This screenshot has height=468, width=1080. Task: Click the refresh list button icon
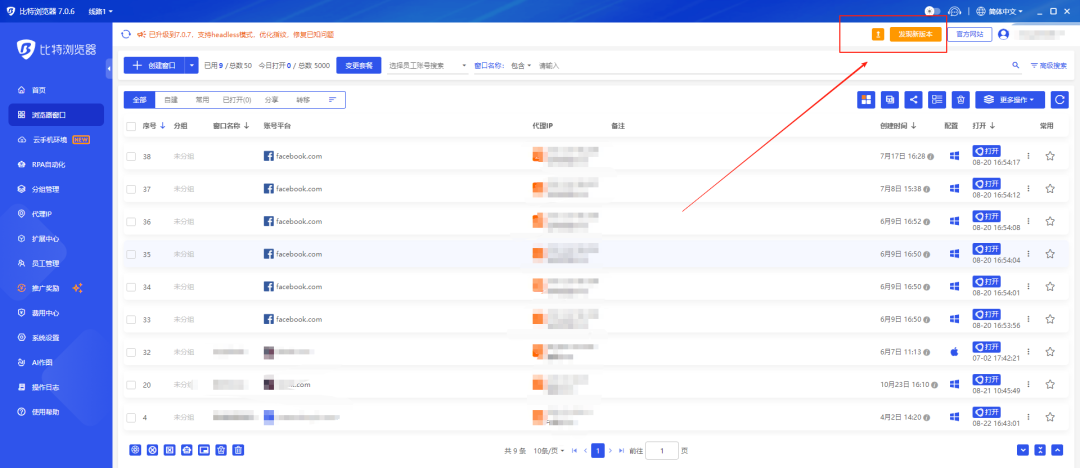[x=1059, y=100]
